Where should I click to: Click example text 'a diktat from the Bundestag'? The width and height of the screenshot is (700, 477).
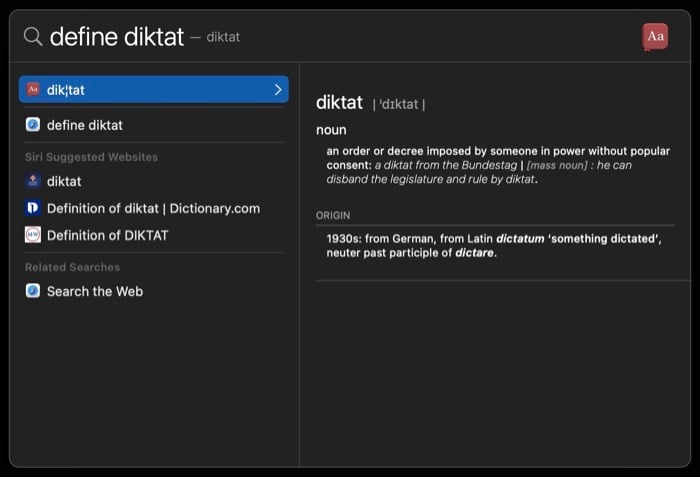point(446,165)
